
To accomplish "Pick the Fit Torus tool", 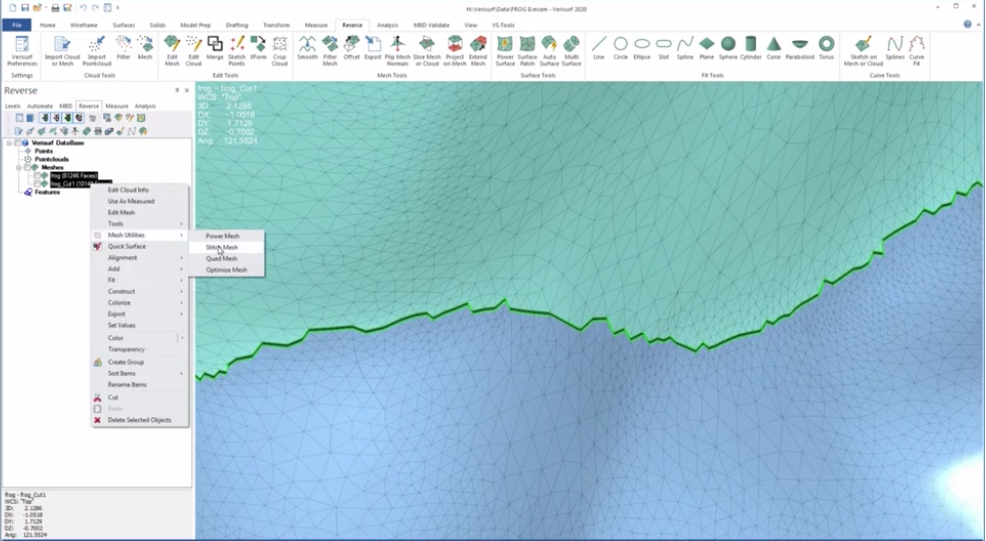I will (826, 48).
